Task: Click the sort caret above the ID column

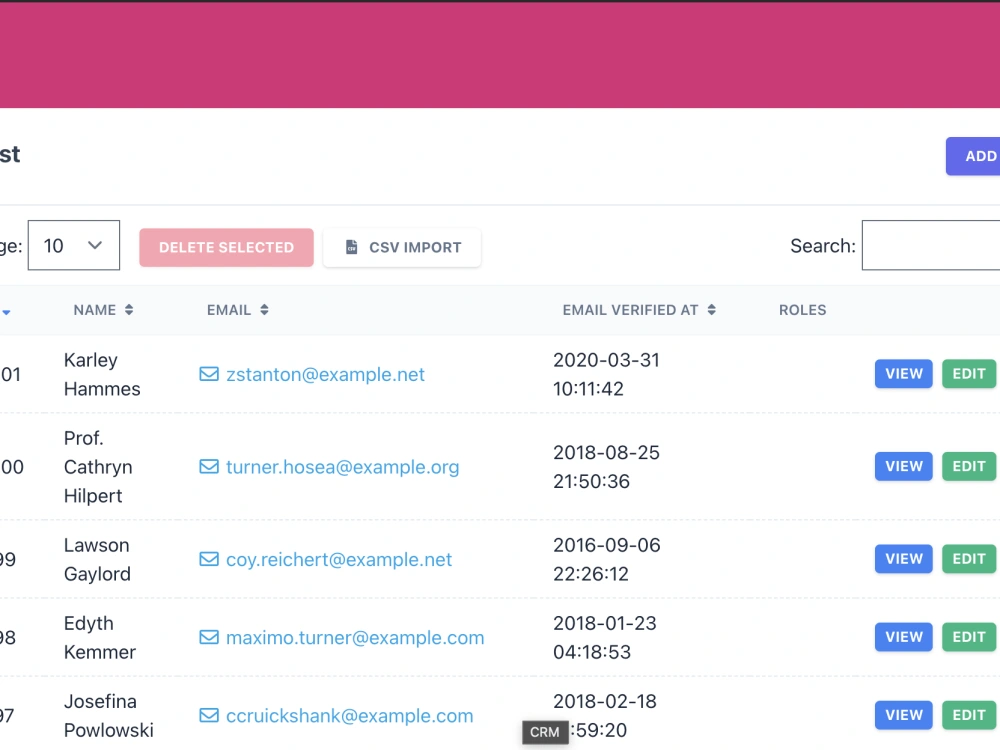Action: tap(8, 312)
